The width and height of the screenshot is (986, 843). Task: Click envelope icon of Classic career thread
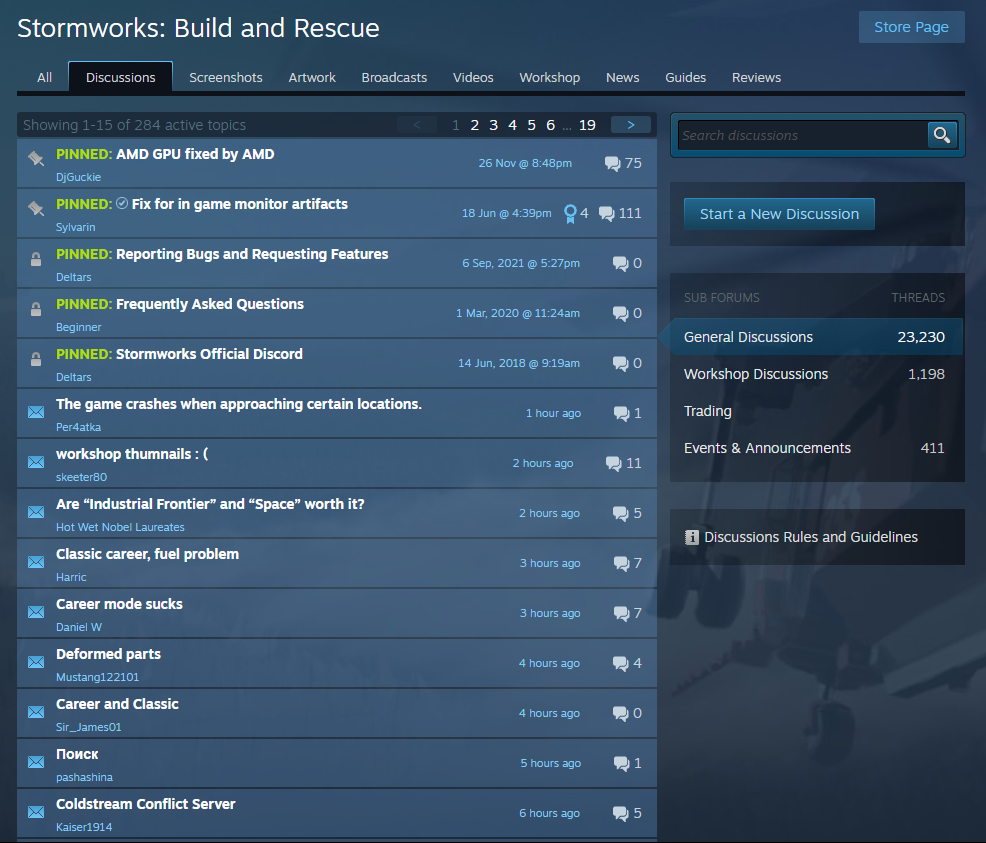(x=36, y=562)
